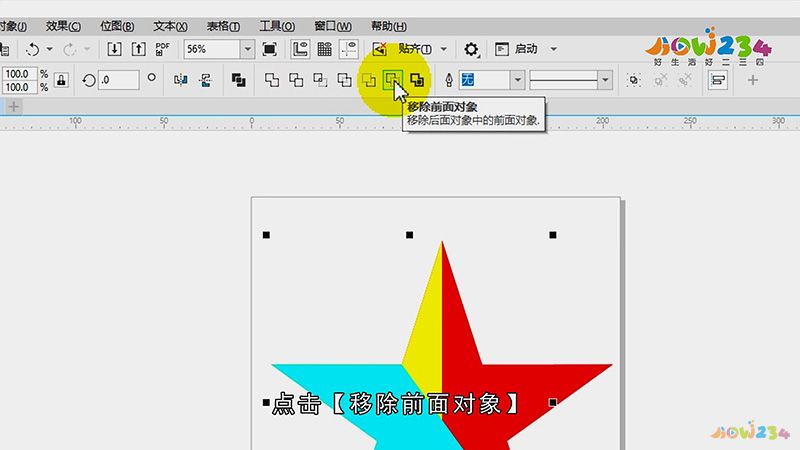The width and height of the screenshot is (800, 450).
Task: Open the zoom level dropdown arrow
Action: (x=247, y=49)
